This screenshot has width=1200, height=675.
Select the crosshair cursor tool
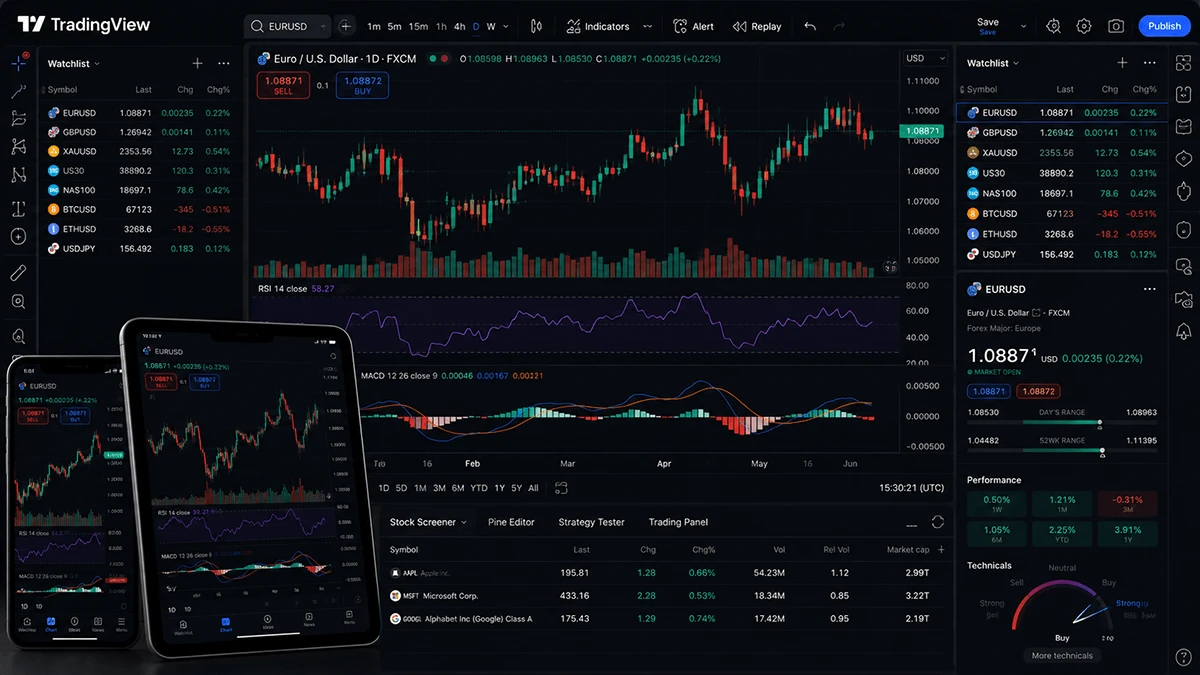click(x=18, y=63)
